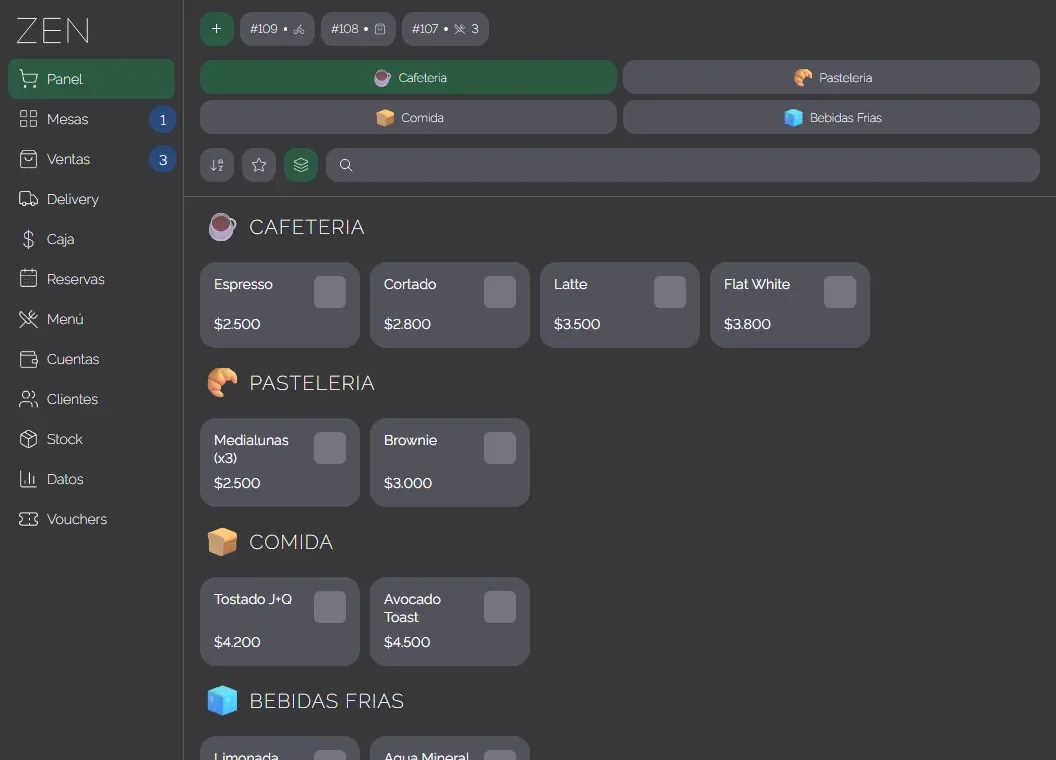The width and height of the screenshot is (1056, 760).
Task: Go to Mesas in sidebar
Action: tap(92, 119)
